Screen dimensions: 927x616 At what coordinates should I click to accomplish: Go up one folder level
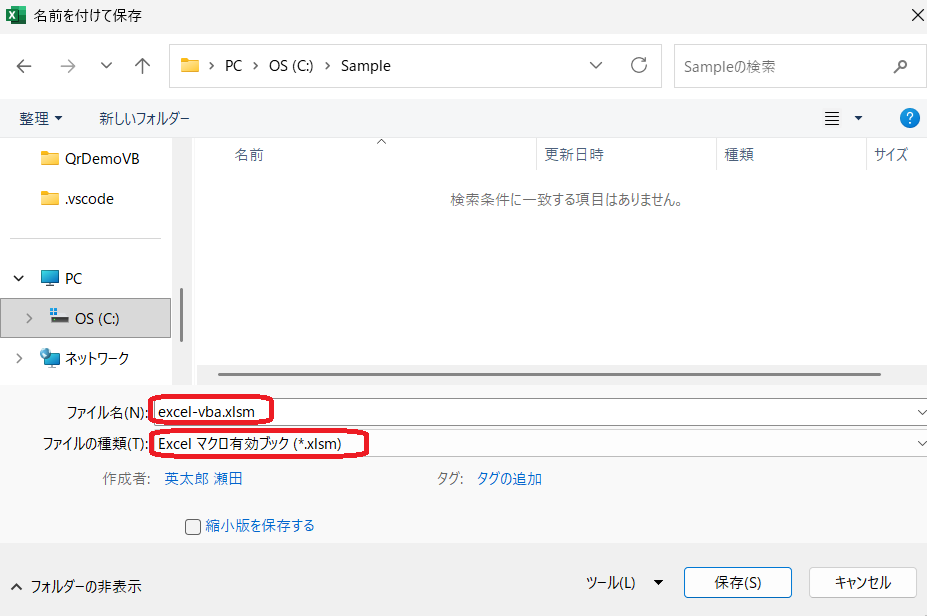coord(142,66)
